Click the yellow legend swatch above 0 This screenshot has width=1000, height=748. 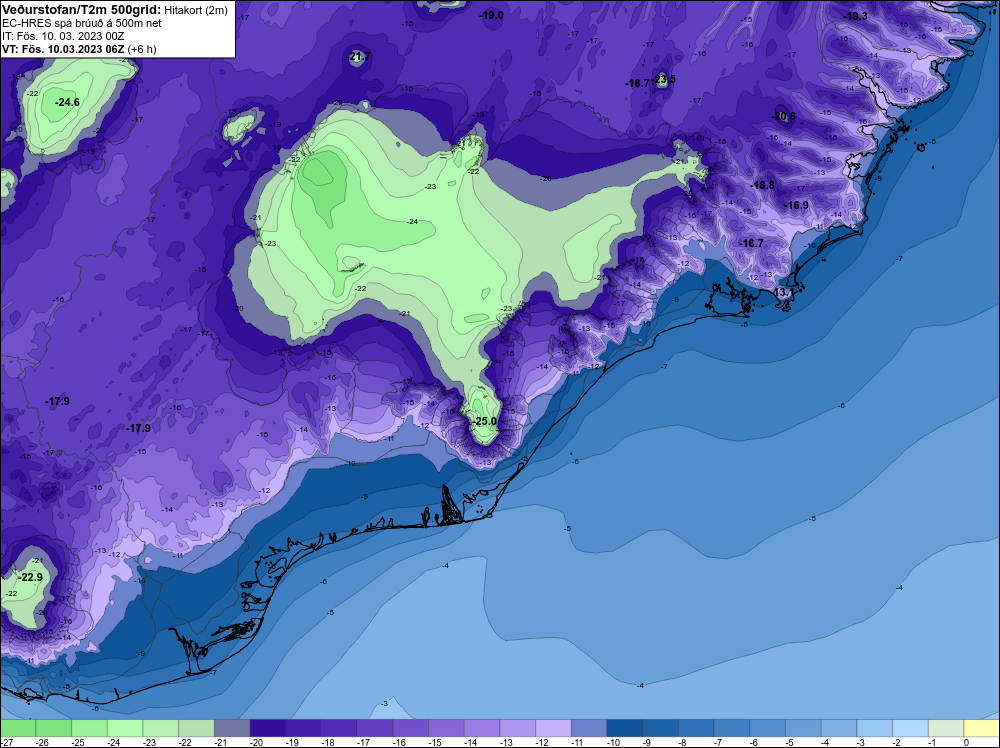982,728
